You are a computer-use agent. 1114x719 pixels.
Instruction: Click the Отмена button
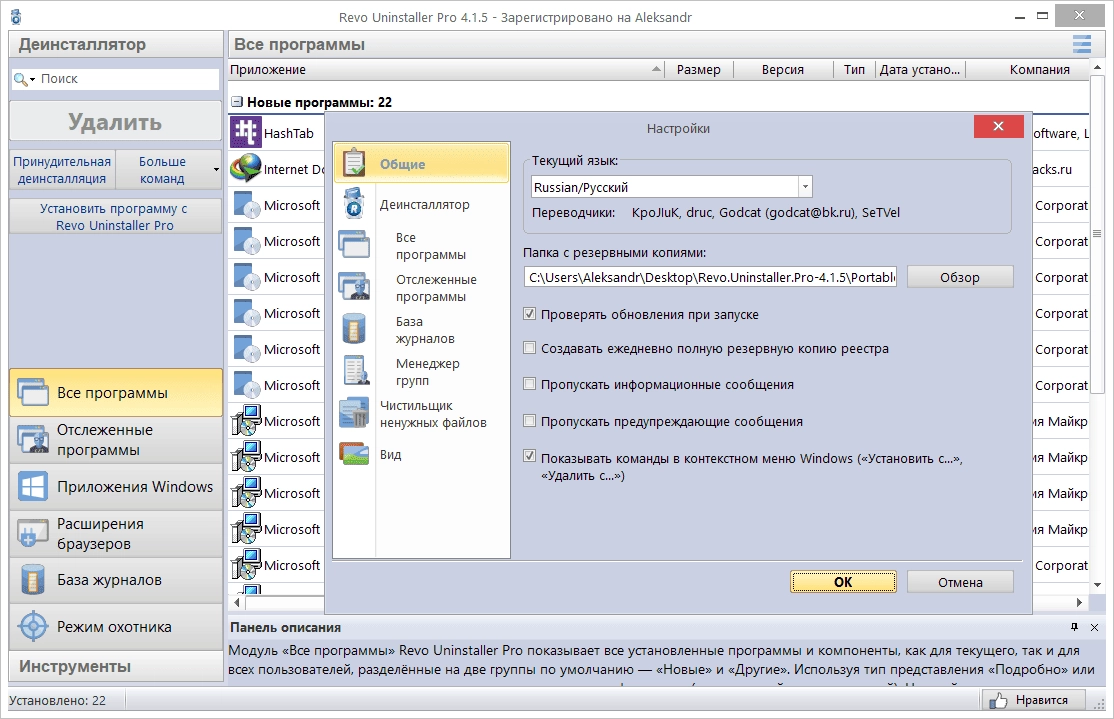coord(960,582)
